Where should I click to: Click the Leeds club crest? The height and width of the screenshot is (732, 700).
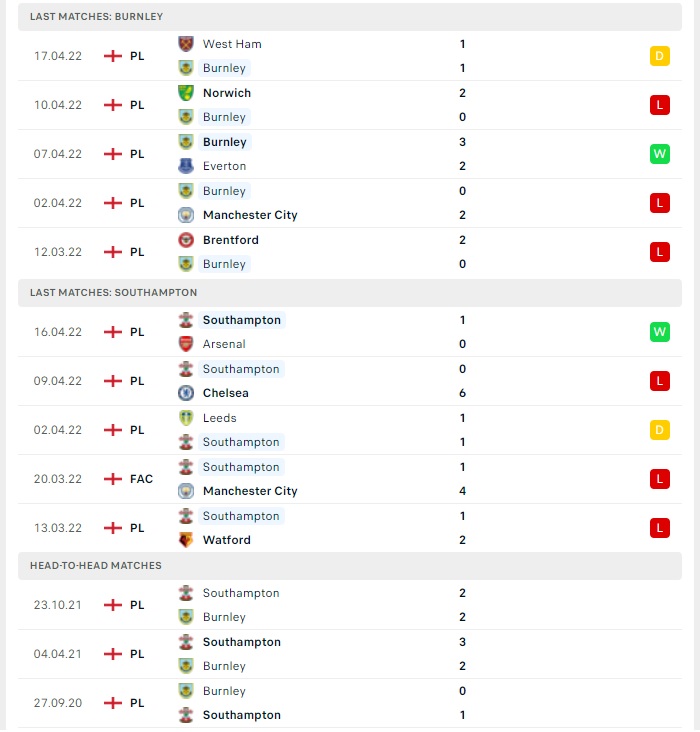coord(186,418)
